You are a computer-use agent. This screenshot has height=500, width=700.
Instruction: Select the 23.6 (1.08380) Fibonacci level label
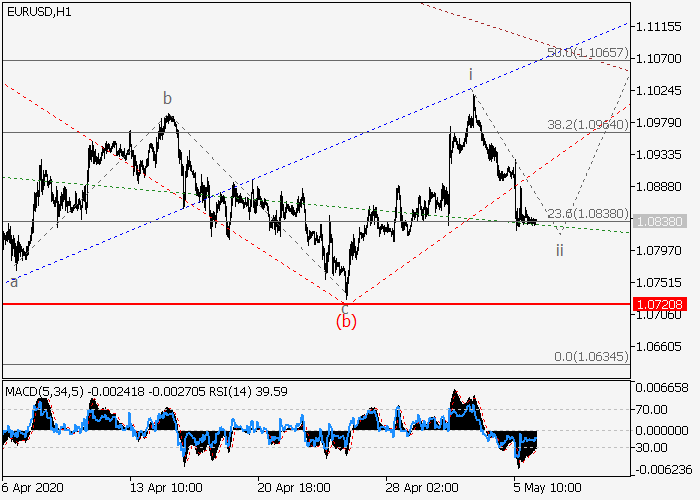tap(587, 213)
